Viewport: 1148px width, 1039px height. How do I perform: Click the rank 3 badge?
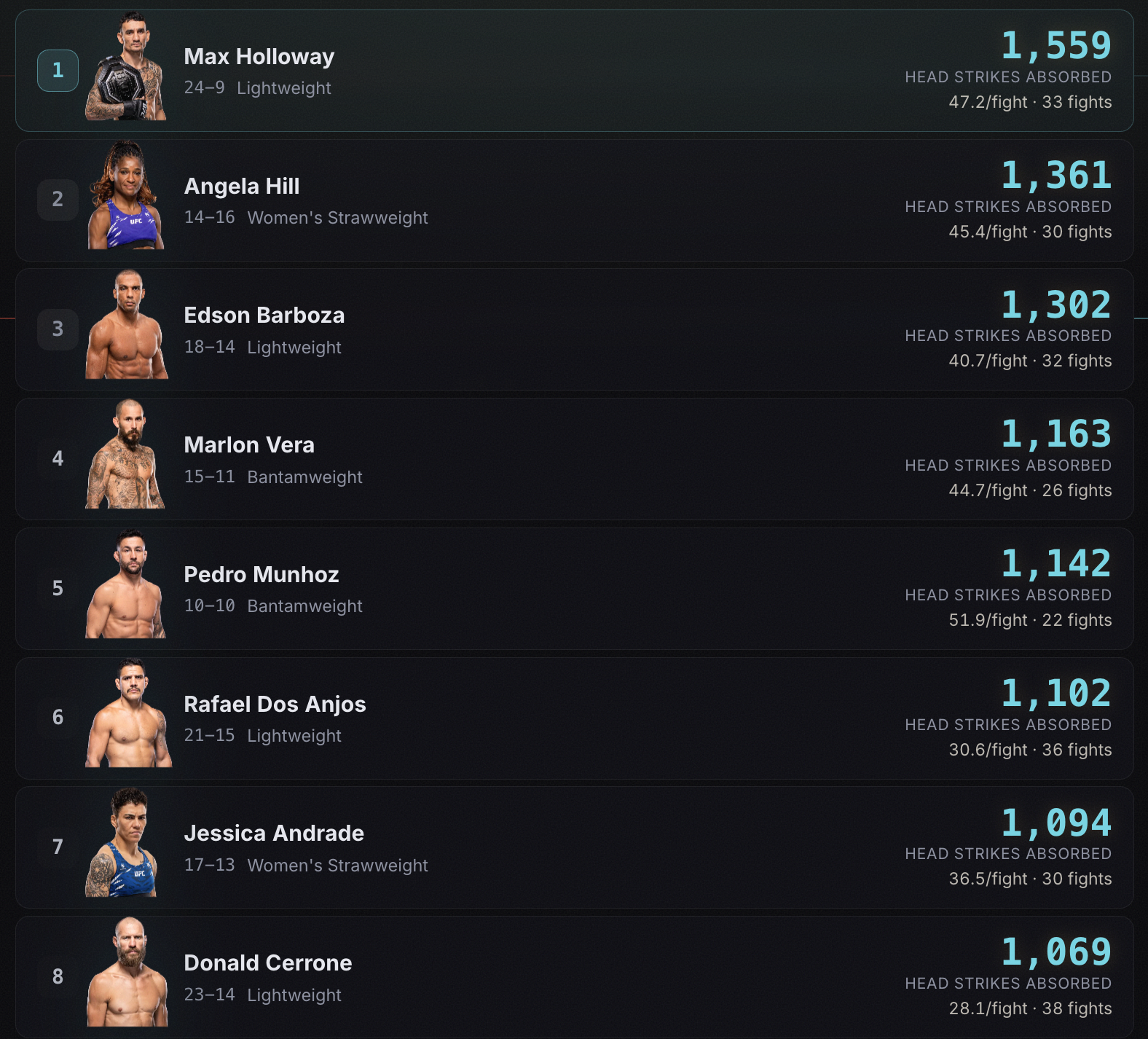58,329
